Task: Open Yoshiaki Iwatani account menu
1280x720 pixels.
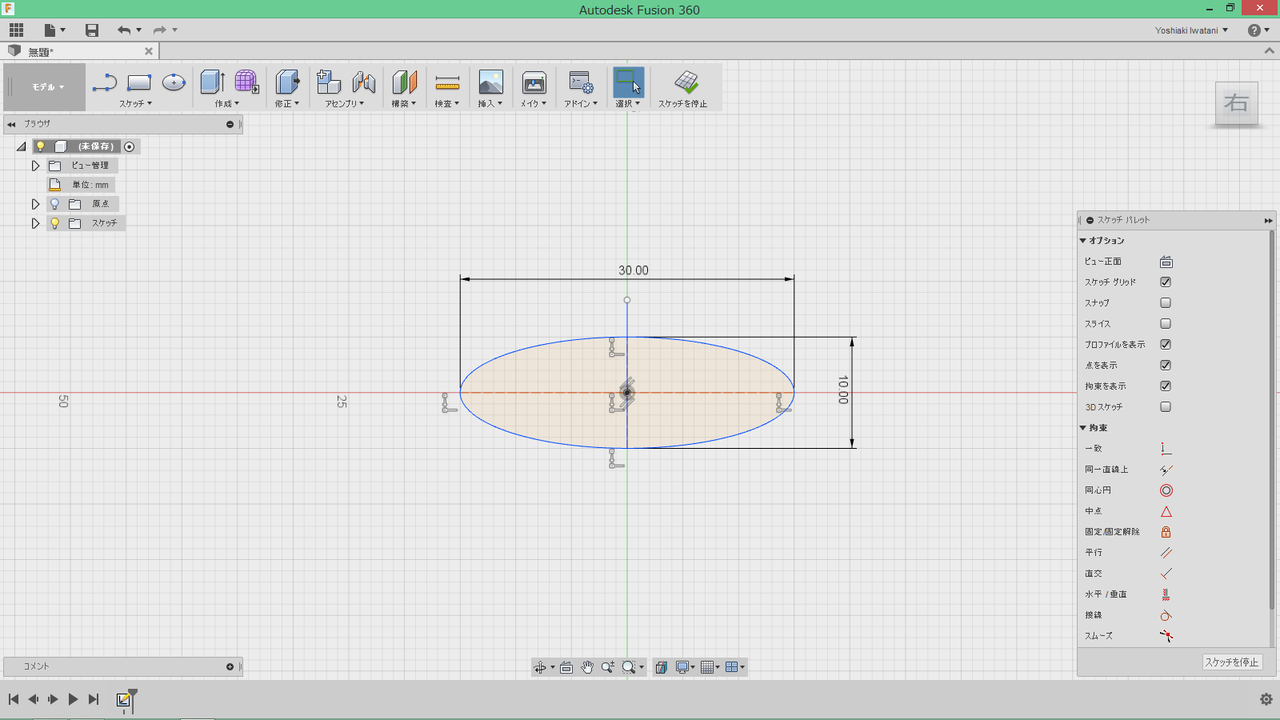Action: click(x=1192, y=30)
